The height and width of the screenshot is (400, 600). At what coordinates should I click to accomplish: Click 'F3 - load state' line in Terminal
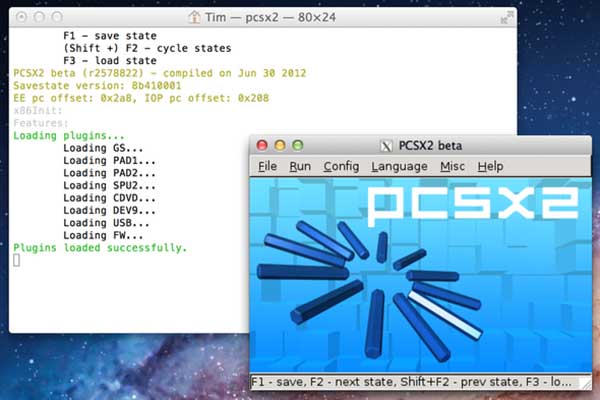coord(110,61)
